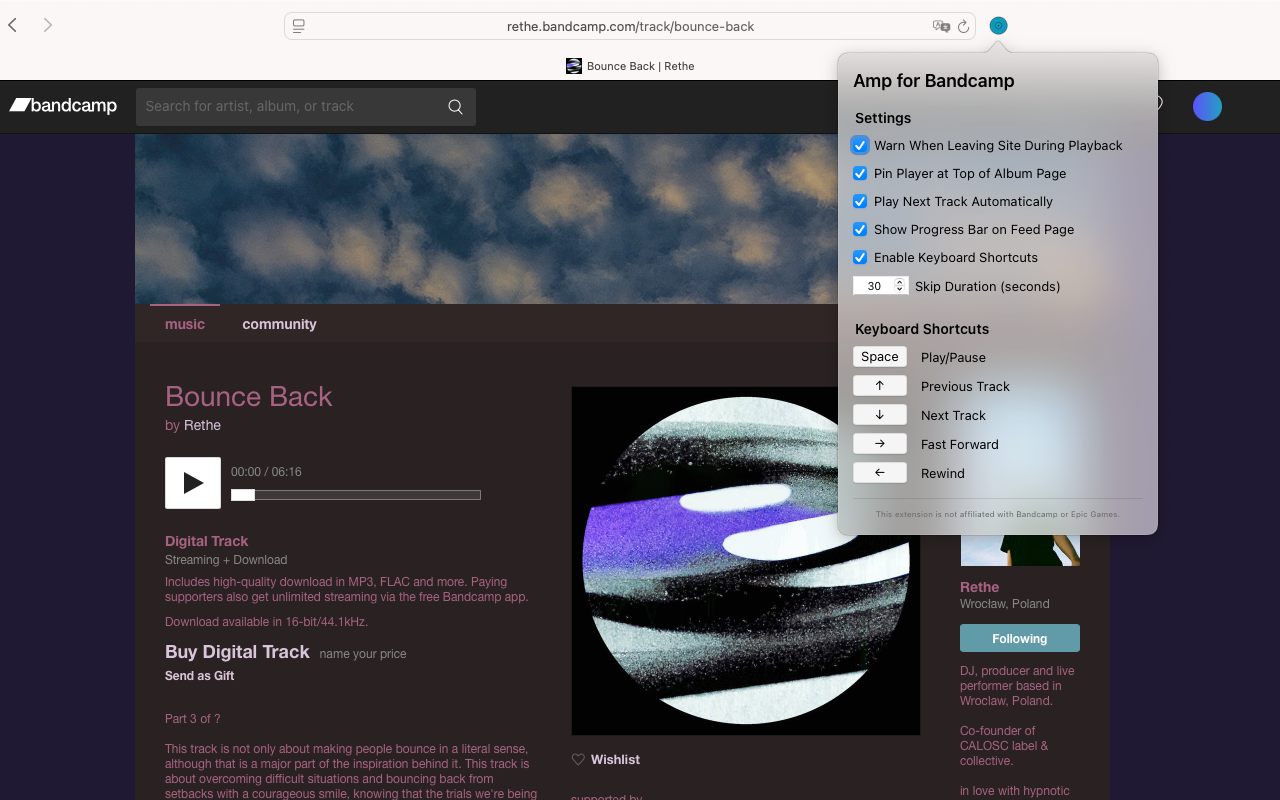This screenshot has height=800, width=1280.
Task: Add Bounce Back to Wishlist via heart icon
Action: pos(578,759)
